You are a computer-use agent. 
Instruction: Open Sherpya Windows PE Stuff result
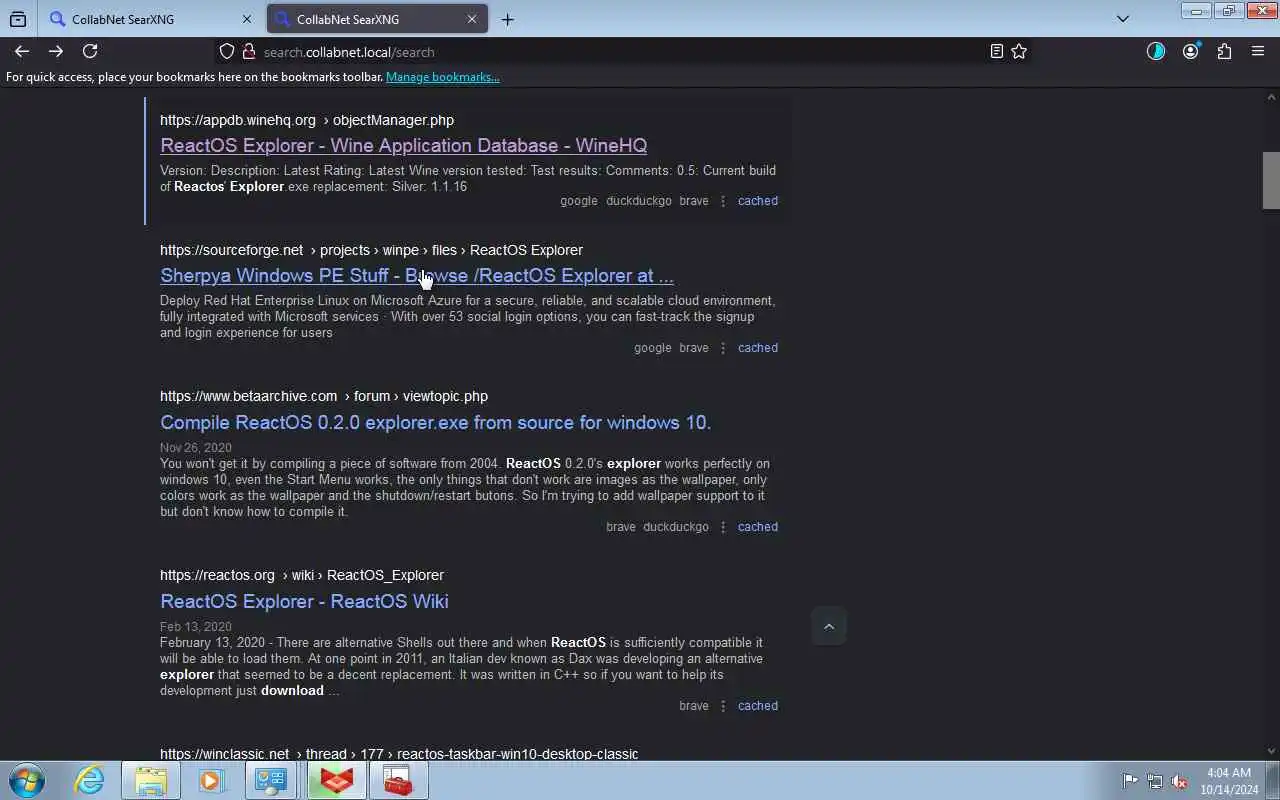coord(416,275)
